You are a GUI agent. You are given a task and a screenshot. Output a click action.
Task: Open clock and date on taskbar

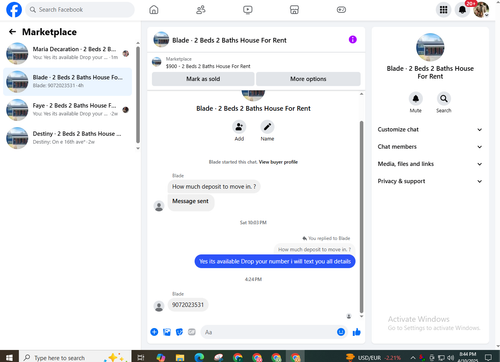[x=468, y=357]
